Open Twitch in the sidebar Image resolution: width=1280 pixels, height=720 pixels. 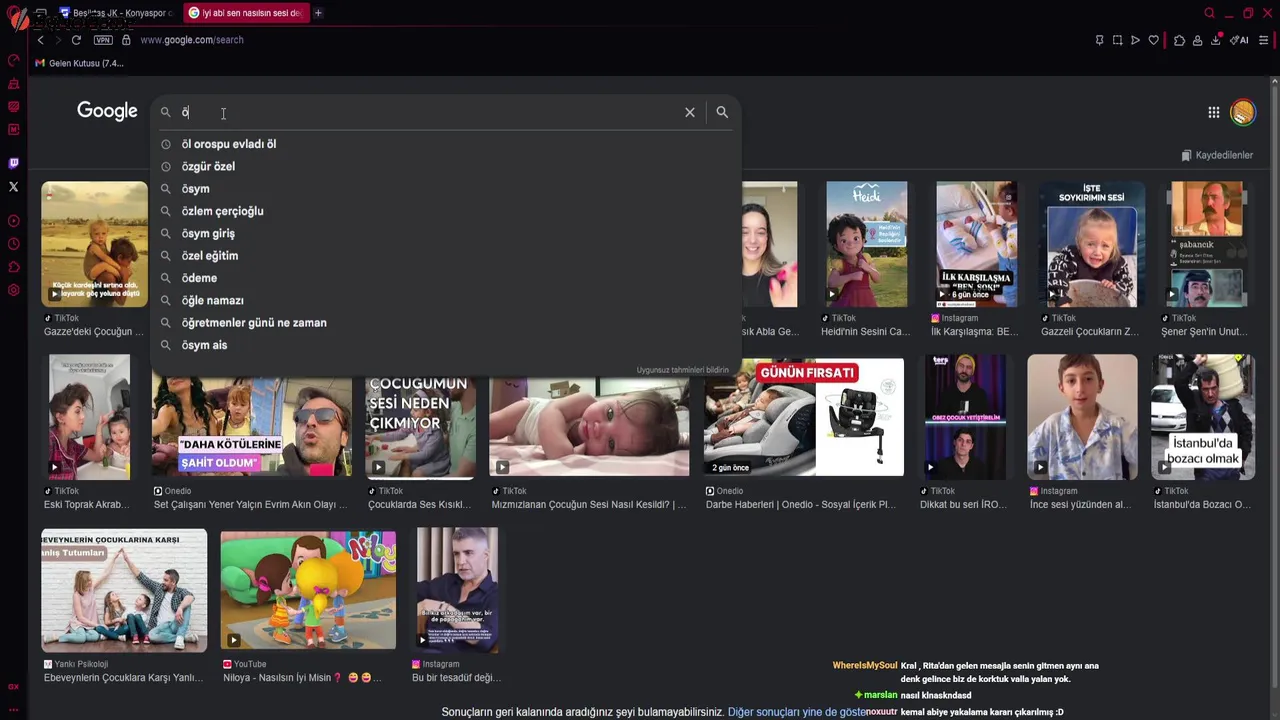click(x=13, y=163)
